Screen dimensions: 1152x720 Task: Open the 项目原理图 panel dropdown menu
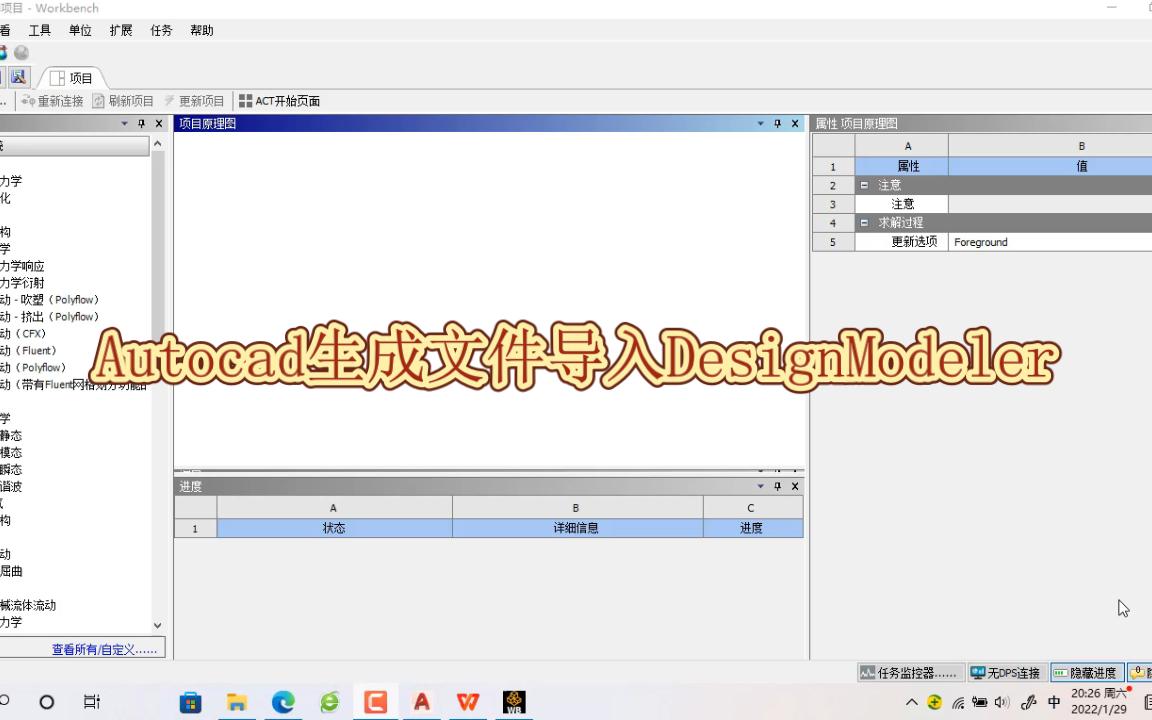coord(760,123)
